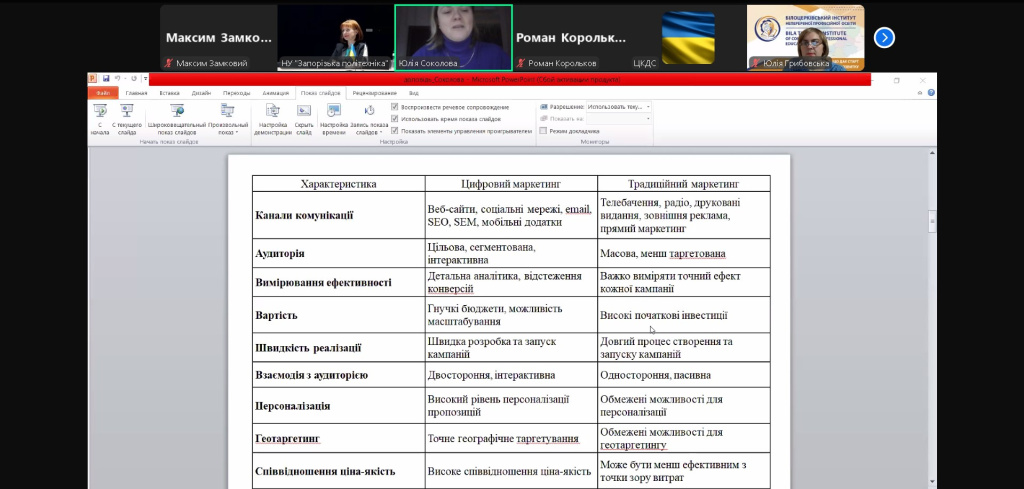Image resolution: width=1024 pixels, height=489 pixels.
Task: Switch to Дизайн tab
Action: coord(202,93)
